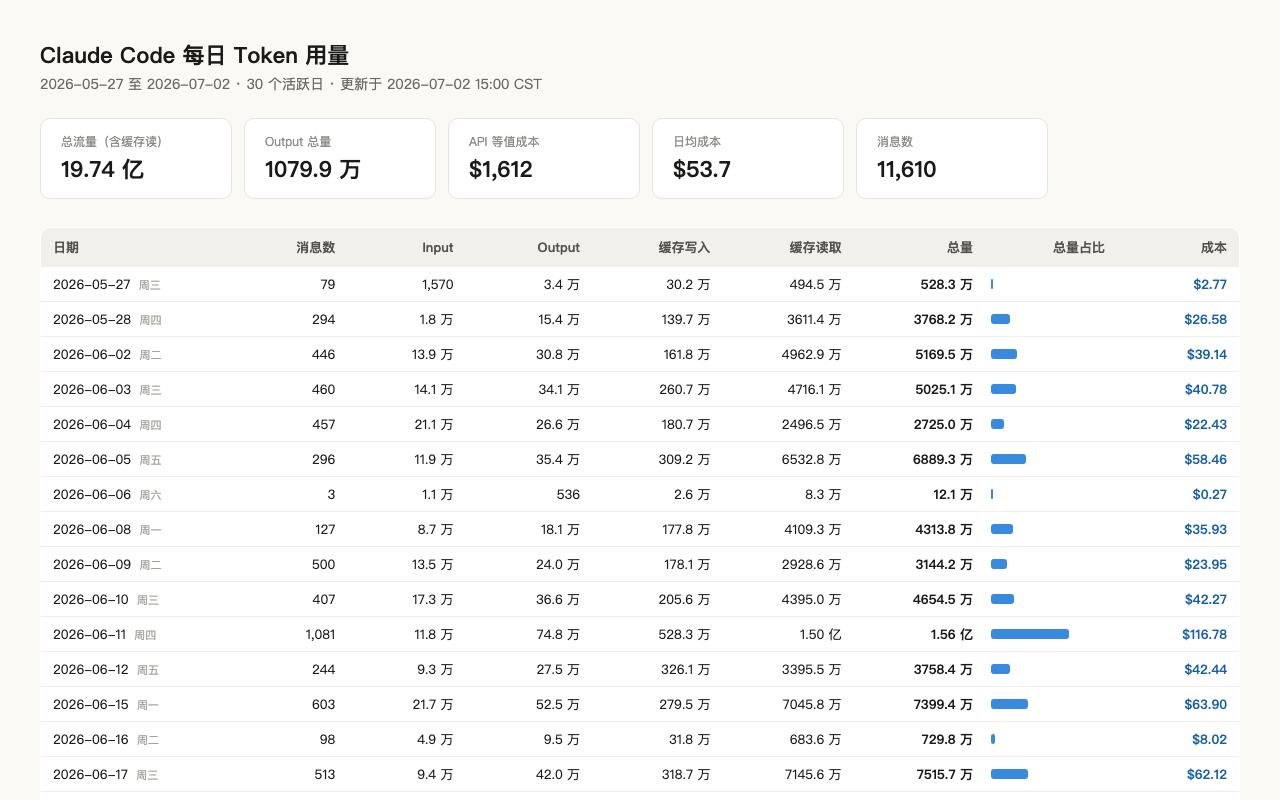The width and height of the screenshot is (1280, 800).
Task: Click the date cell 2026-06-15
Action: tap(91, 704)
